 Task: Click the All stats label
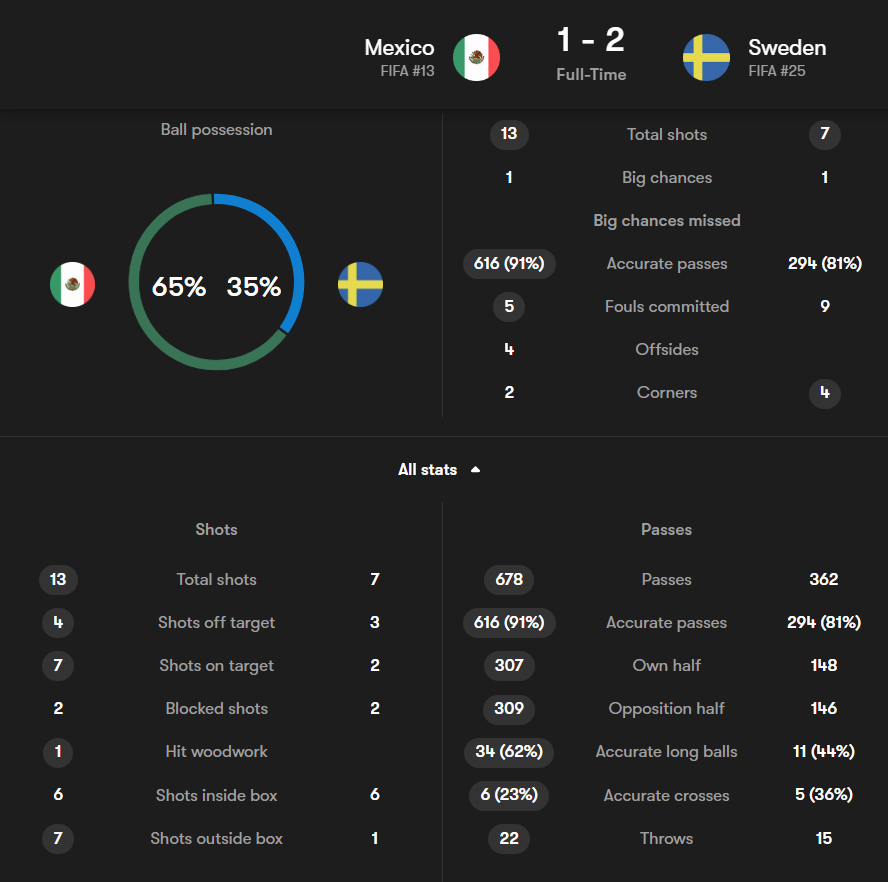coord(427,469)
